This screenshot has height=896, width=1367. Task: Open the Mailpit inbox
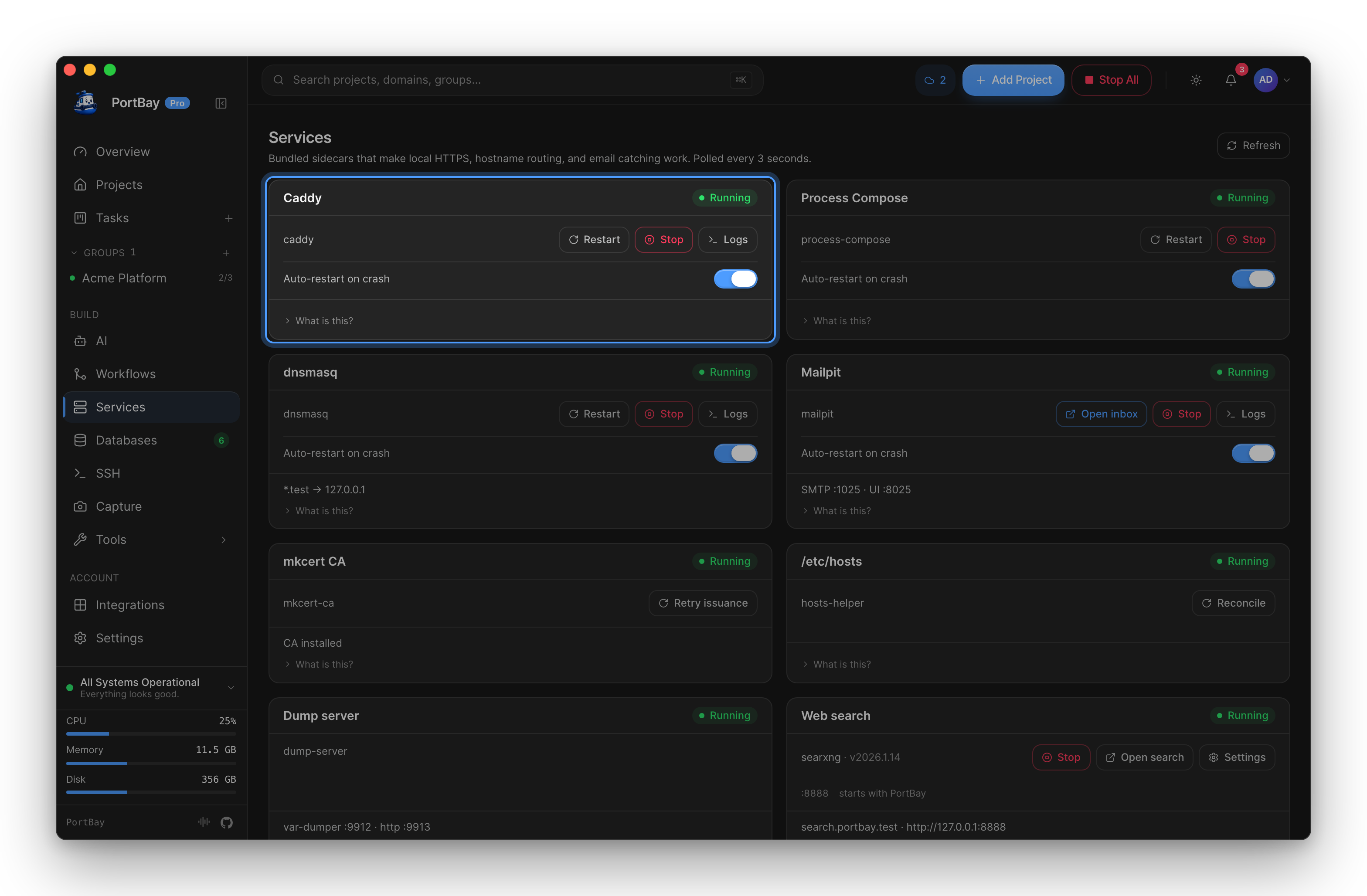point(1101,414)
